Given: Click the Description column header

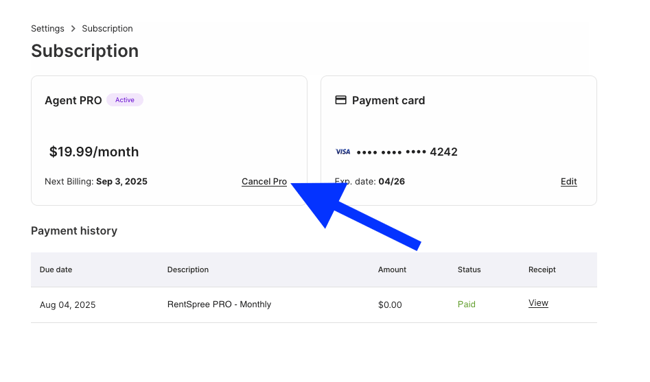Looking at the screenshot, I should click(188, 269).
